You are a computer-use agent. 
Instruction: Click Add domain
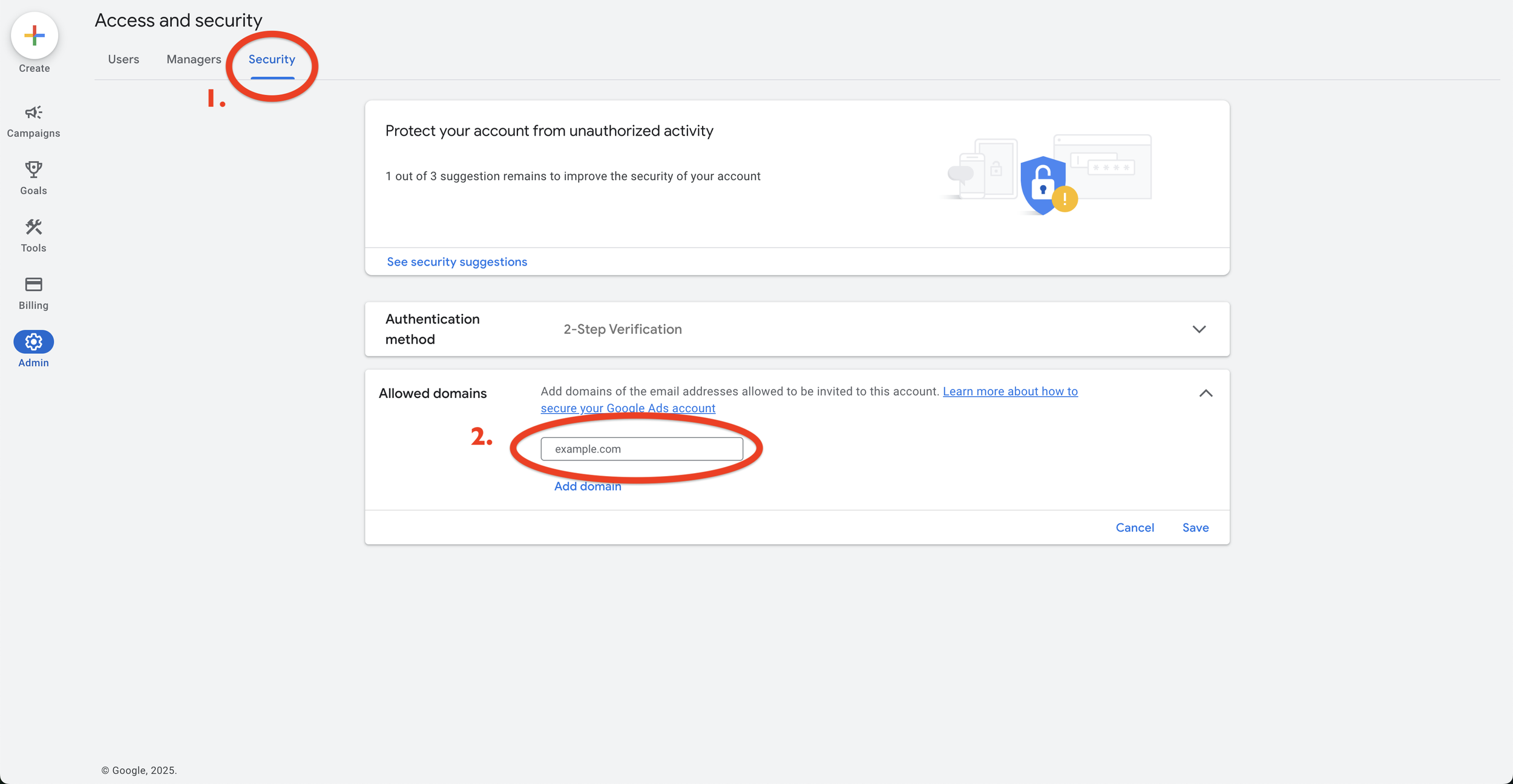coord(587,486)
